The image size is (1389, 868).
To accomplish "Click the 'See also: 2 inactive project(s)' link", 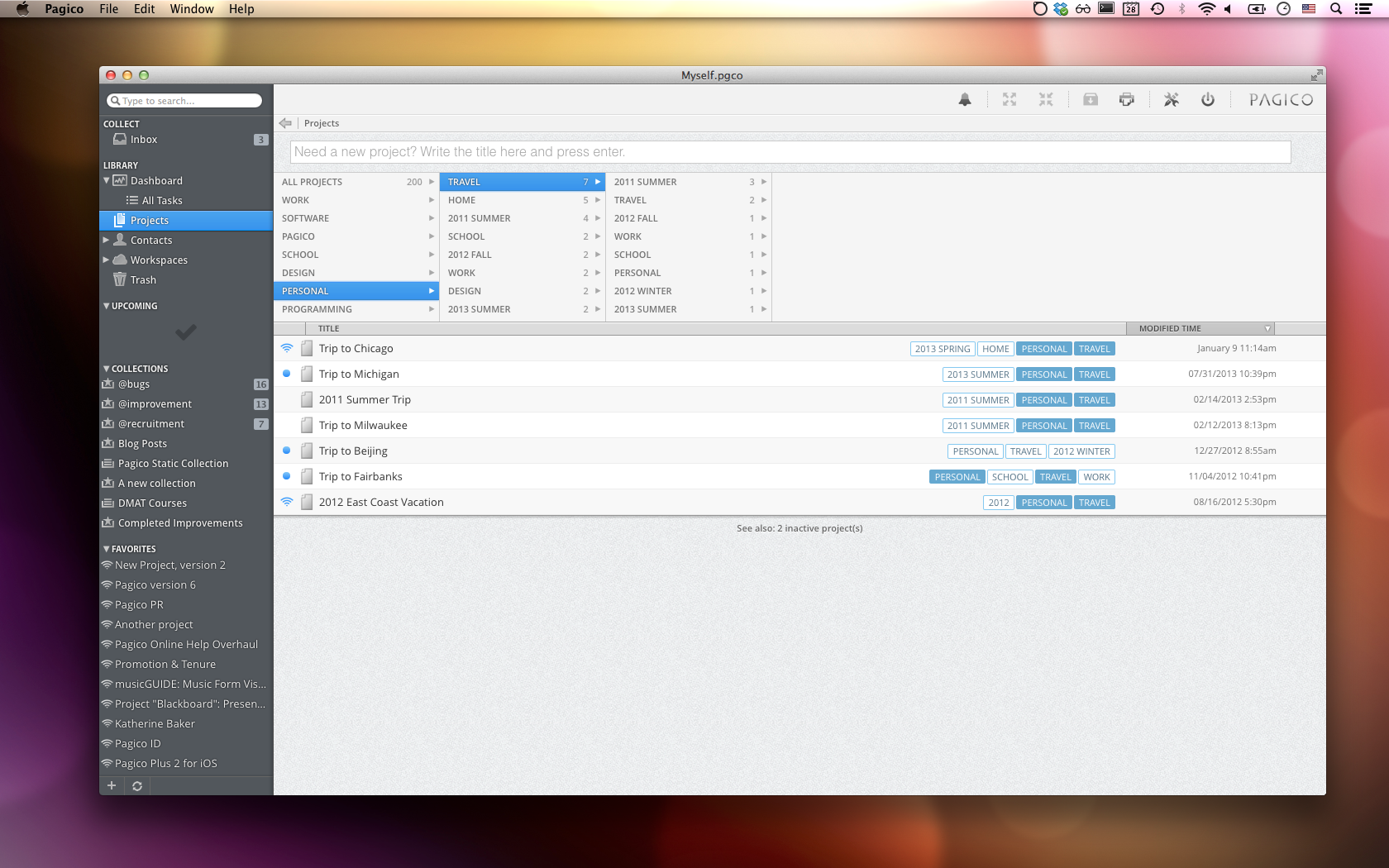I will (799, 528).
